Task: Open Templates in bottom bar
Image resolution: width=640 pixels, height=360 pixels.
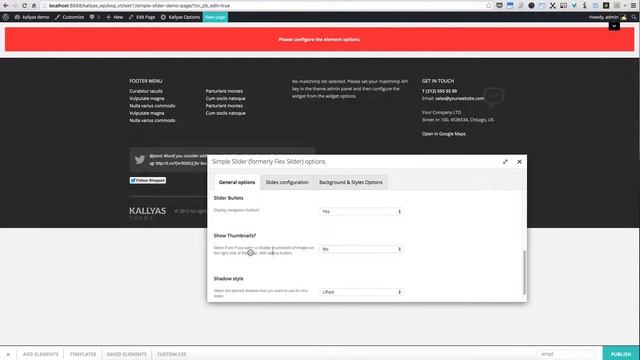Action: (83, 354)
